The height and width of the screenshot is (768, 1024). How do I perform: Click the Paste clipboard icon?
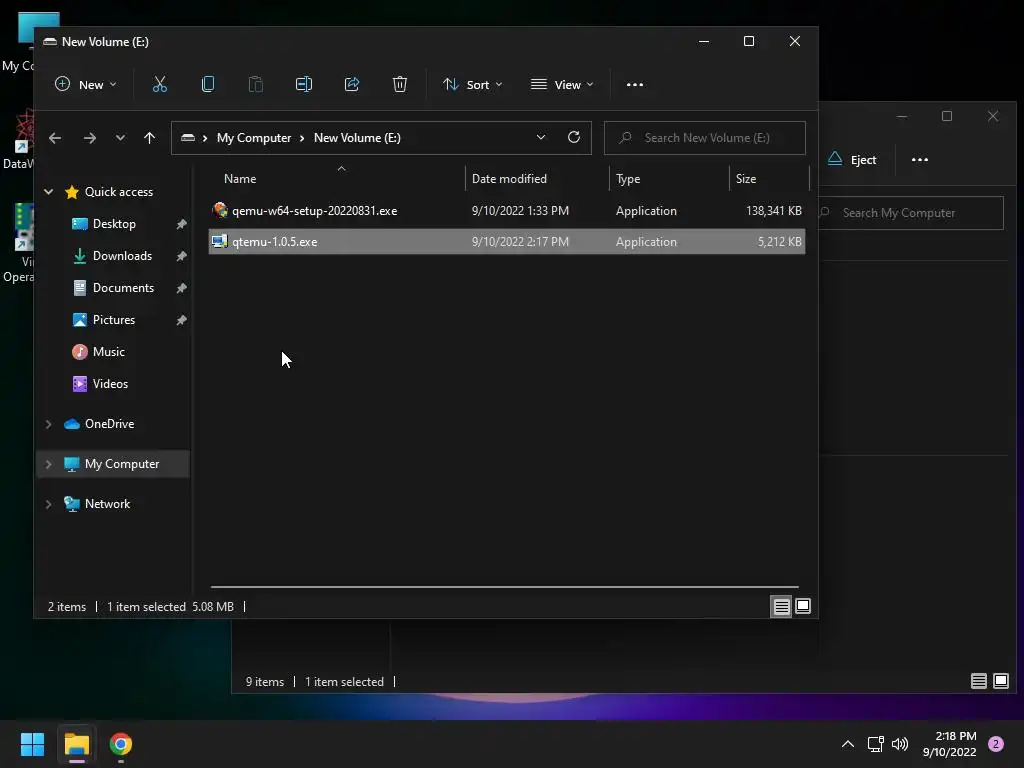(x=256, y=84)
